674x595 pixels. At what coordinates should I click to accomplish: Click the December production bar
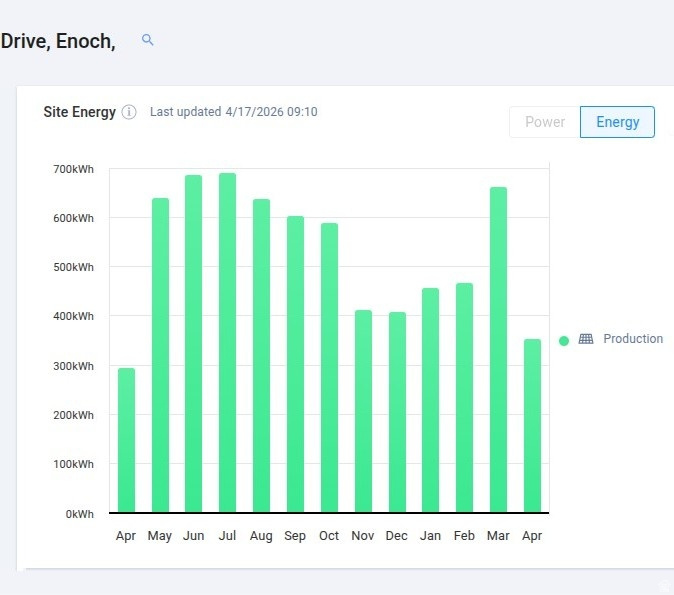coord(397,412)
